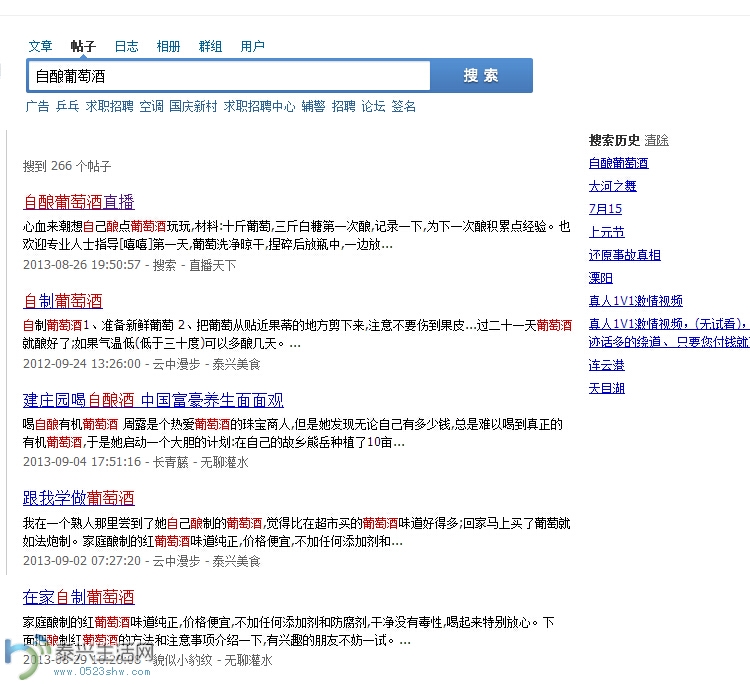
Task: Click the 求职招聘中心 suggested keyword
Action: pos(259,106)
